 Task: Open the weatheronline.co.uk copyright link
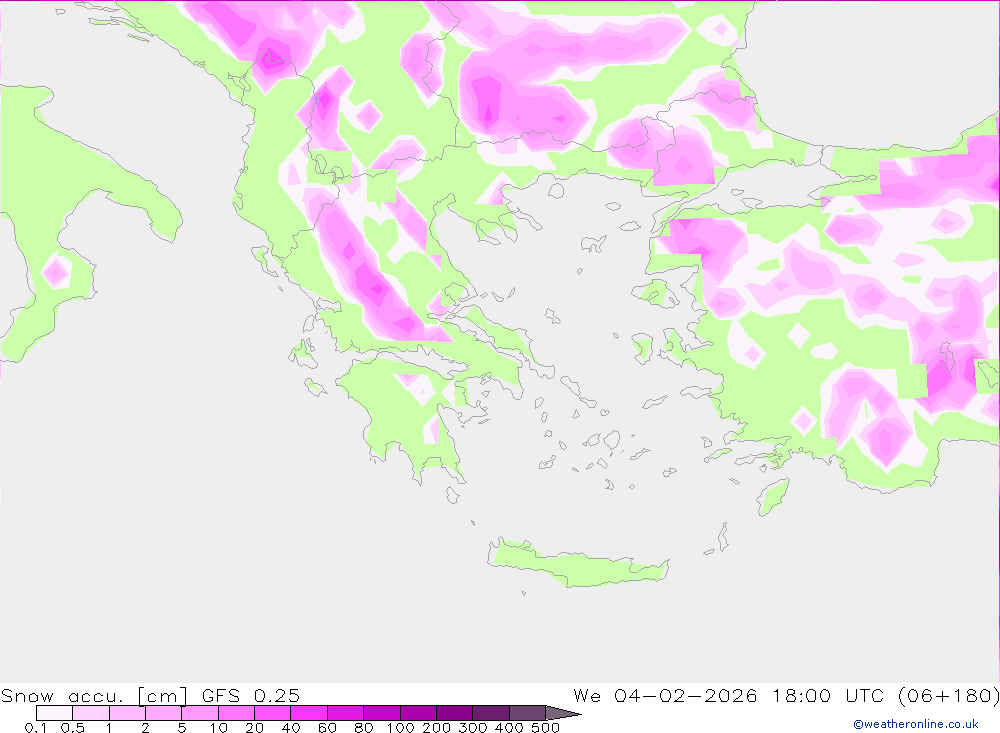click(x=915, y=724)
